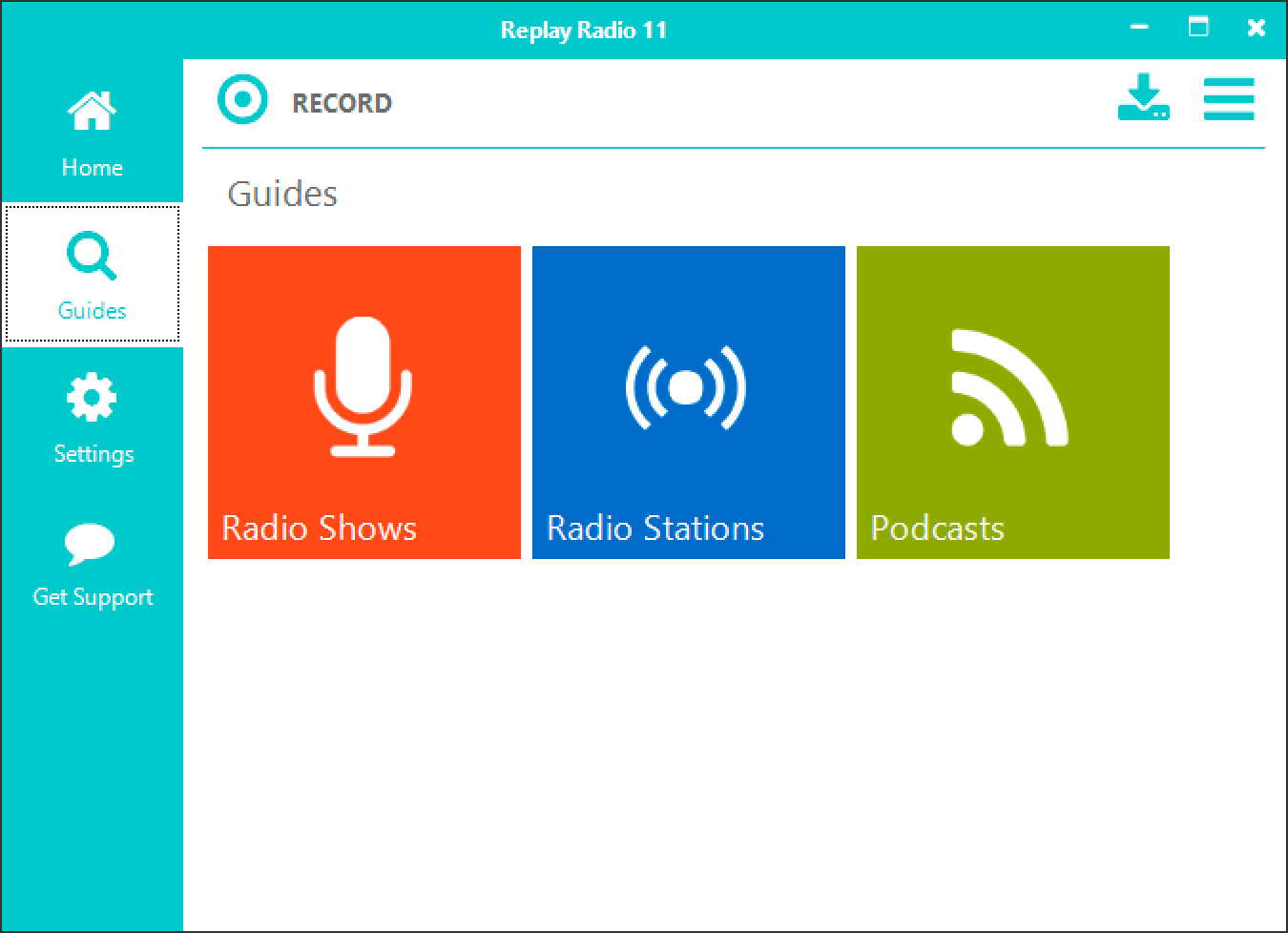
Task: Open the Radio Stations guide tile
Action: (x=689, y=403)
